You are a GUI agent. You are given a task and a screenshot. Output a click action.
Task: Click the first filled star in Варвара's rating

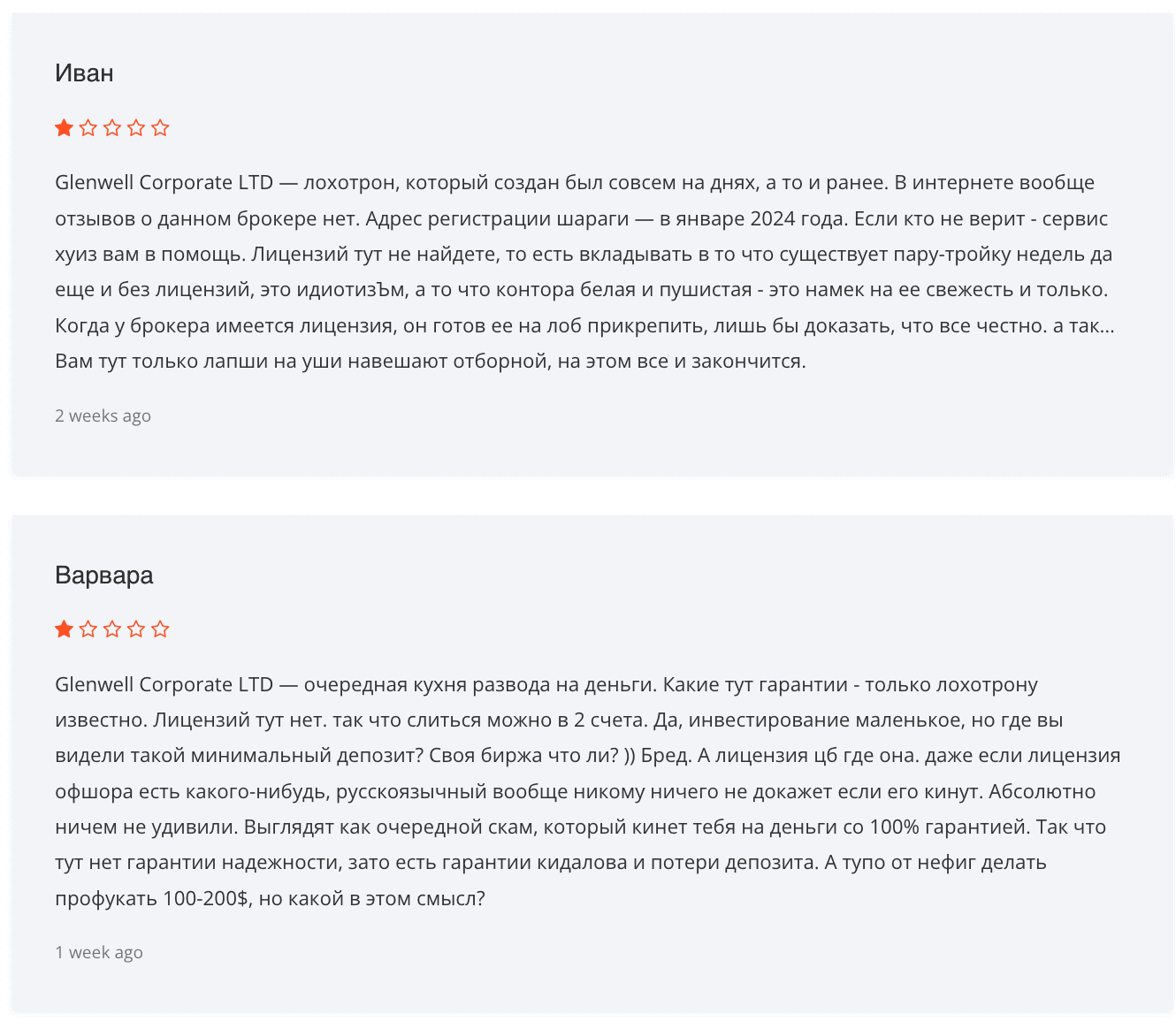[x=64, y=629]
